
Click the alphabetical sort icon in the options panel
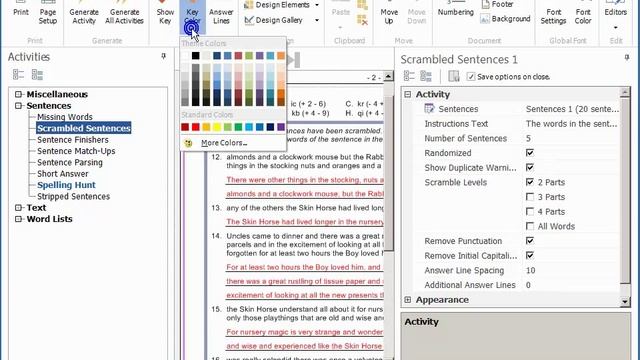click(426, 76)
